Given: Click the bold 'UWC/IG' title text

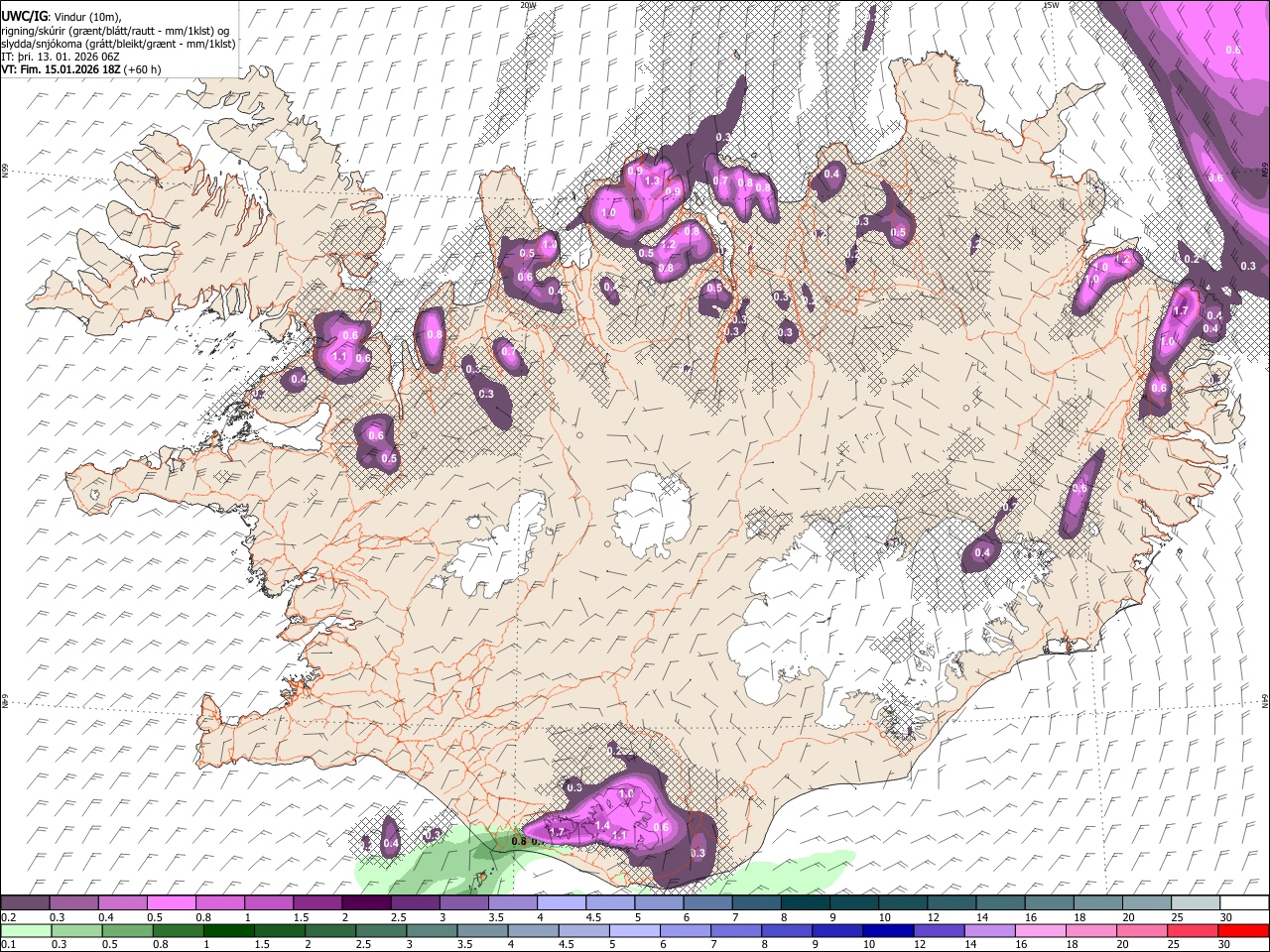Looking at the screenshot, I should pos(24,17).
